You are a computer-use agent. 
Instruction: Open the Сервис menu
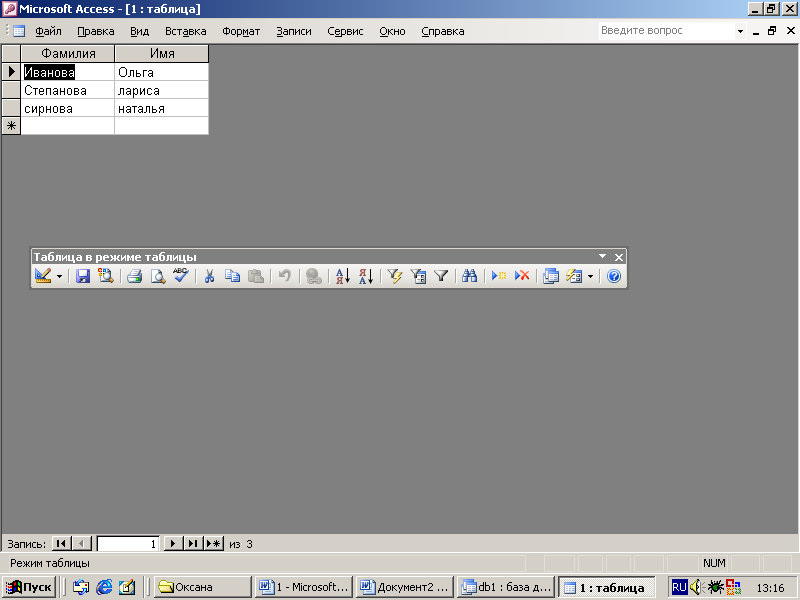[345, 31]
